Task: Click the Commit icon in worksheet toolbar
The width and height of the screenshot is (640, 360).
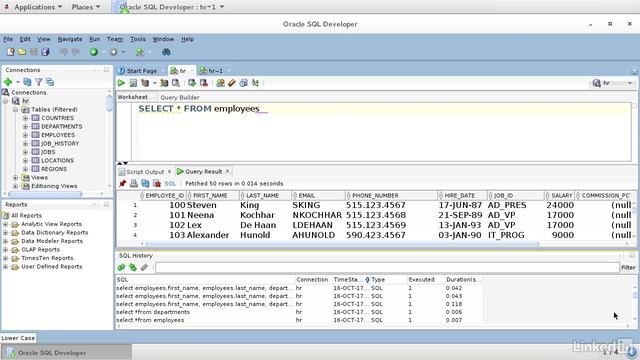Action: pos(192,83)
